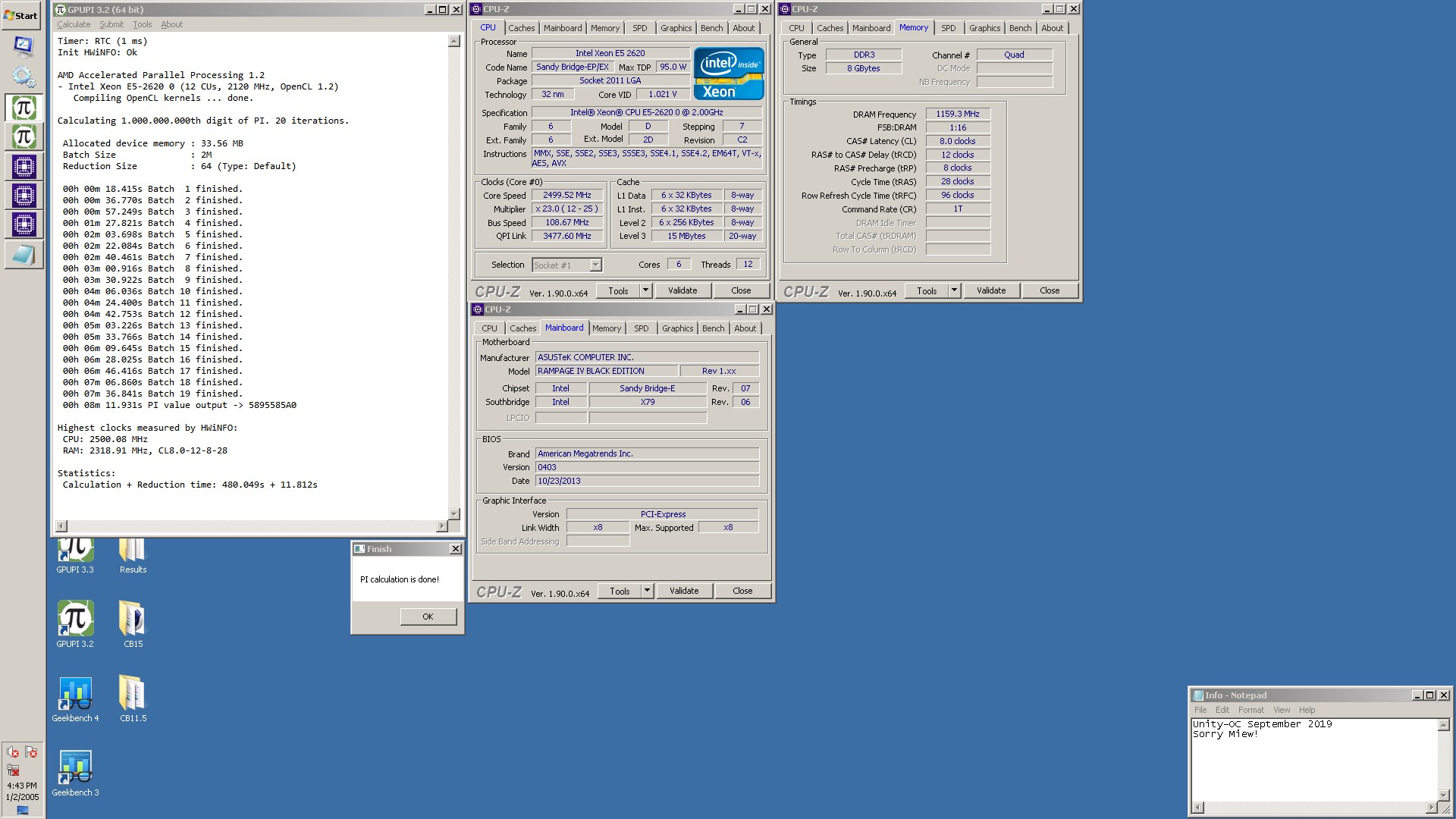This screenshot has height=819, width=1456.
Task: Click the Memory CPU-Z window title icon
Action: 785,9
